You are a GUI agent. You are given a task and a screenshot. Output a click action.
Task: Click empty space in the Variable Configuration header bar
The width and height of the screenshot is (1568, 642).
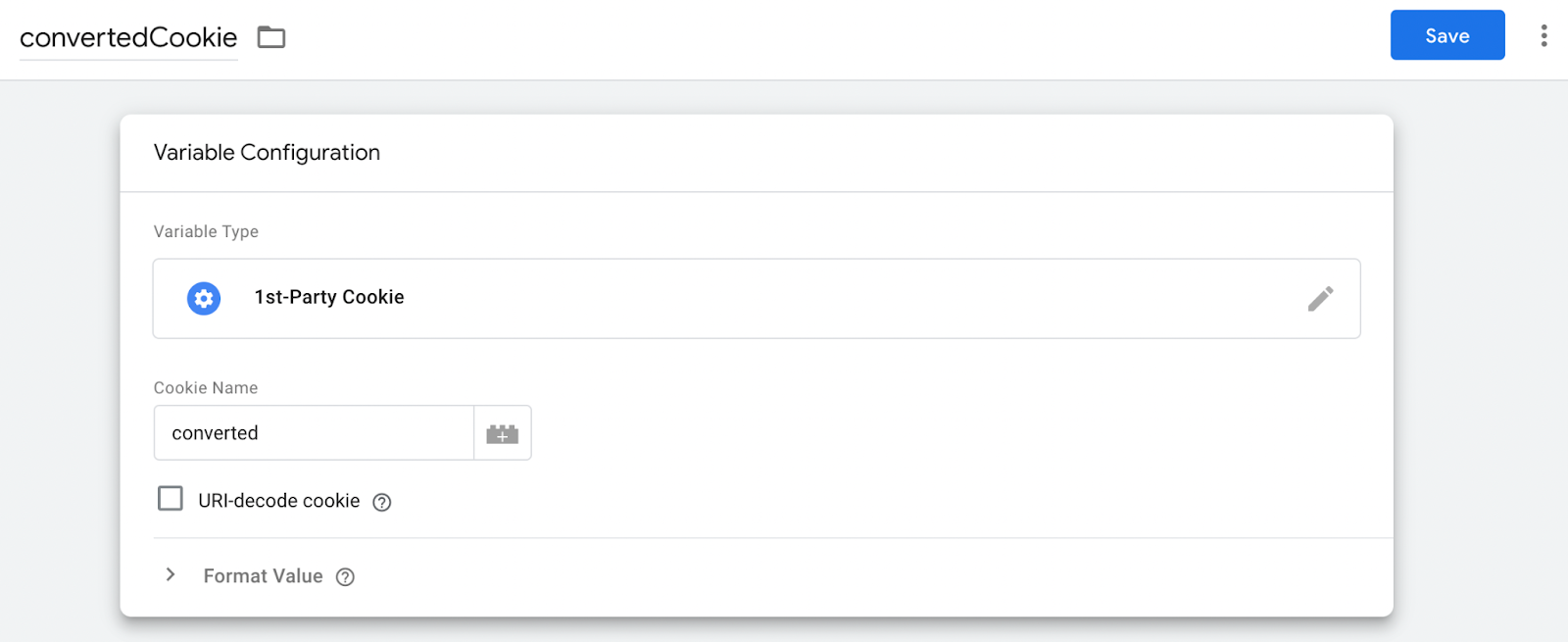(882, 153)
